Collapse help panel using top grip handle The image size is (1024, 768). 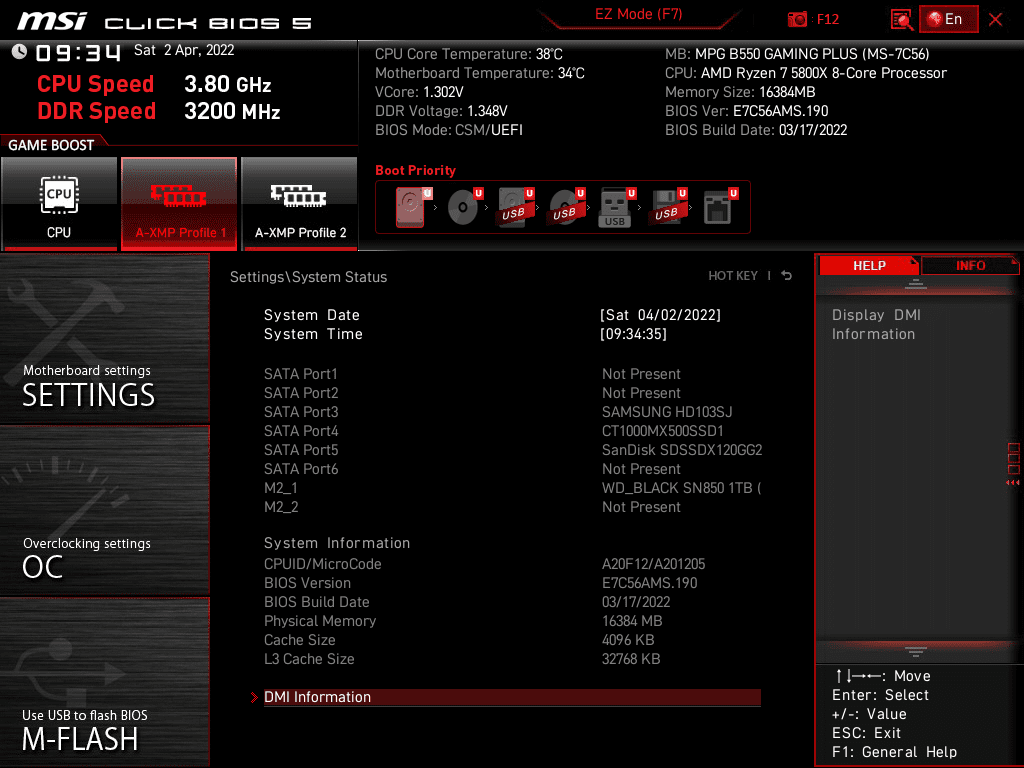click(916, 283)
